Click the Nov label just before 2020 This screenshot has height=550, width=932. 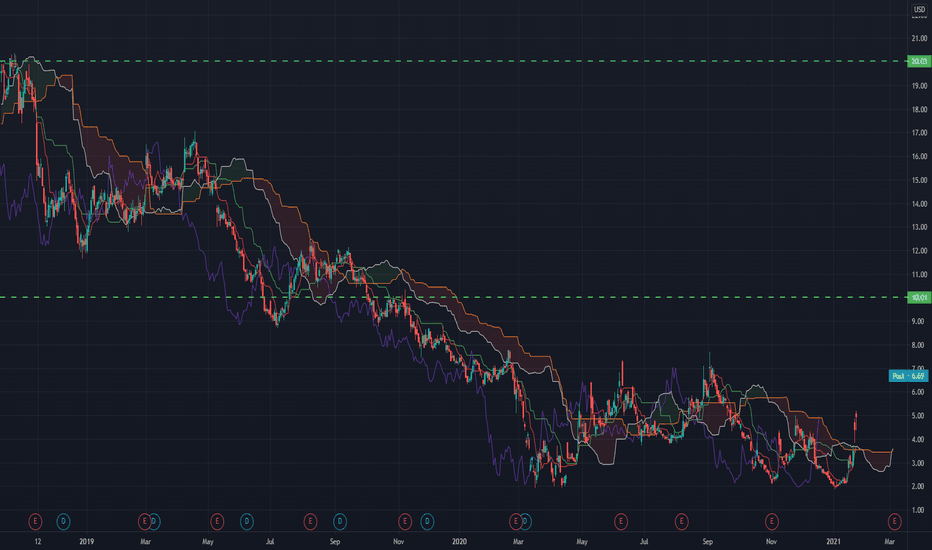[x=398, y=542]
